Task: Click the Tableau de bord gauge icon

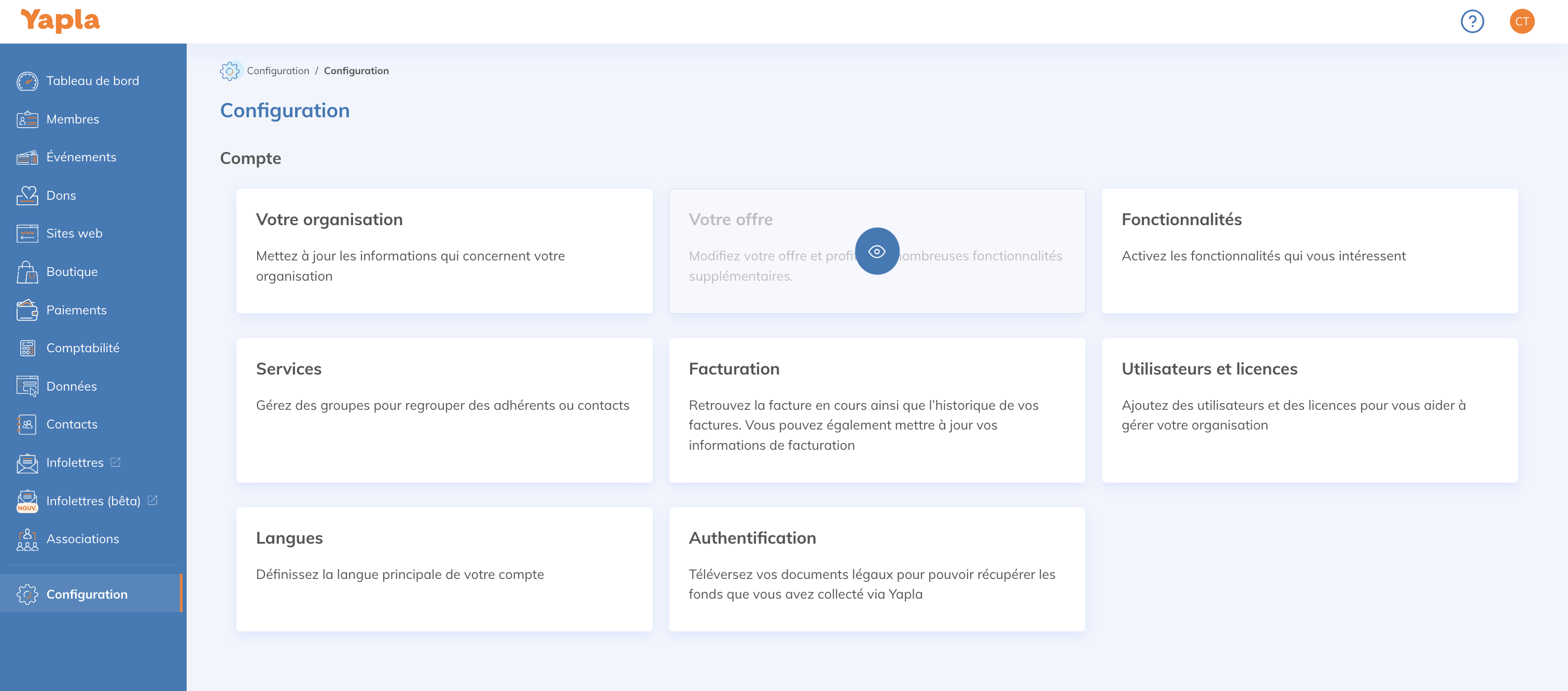Action: [x=27, y=81]
